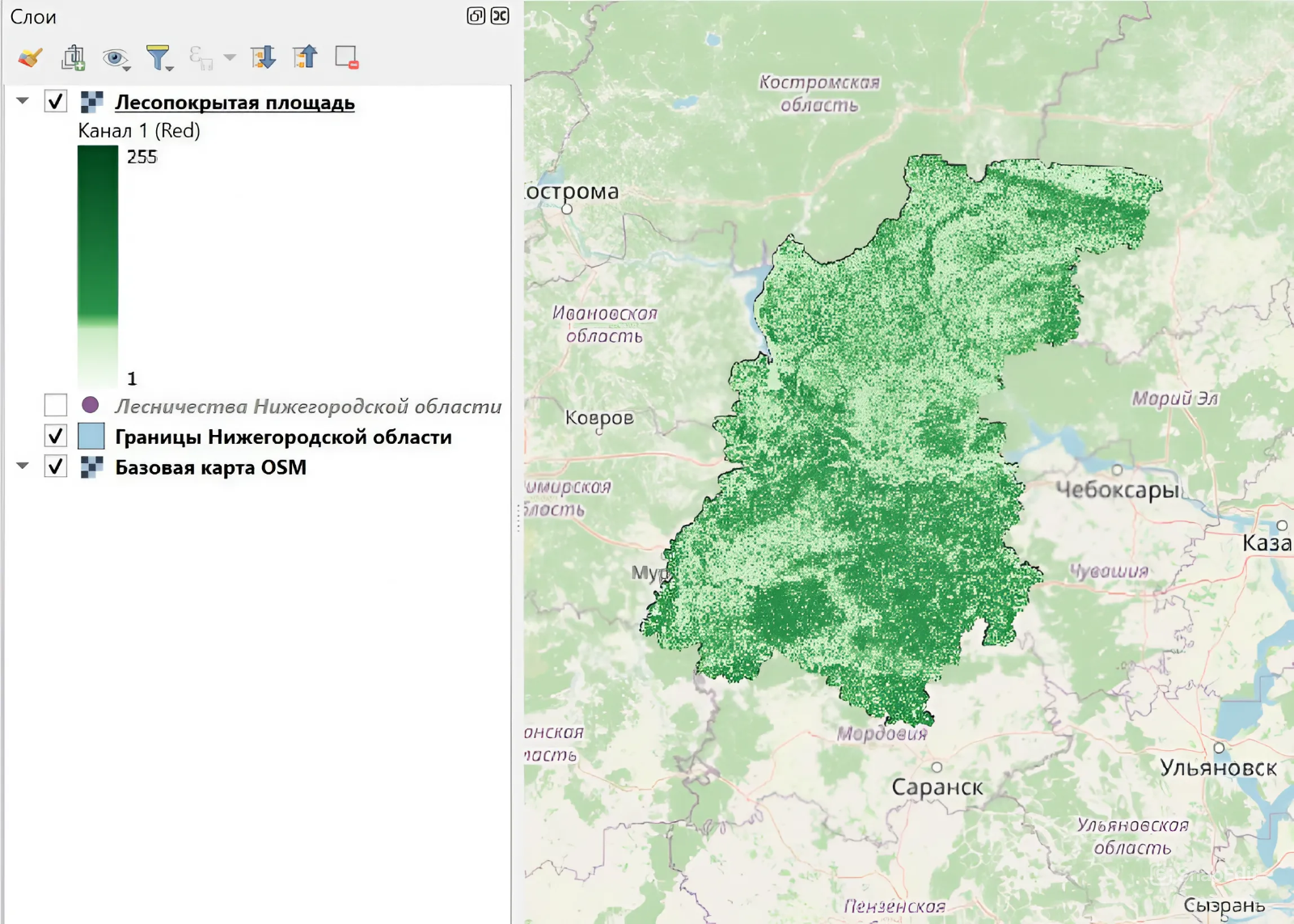Select the Лесопокрытая площадь layer name

235,103
